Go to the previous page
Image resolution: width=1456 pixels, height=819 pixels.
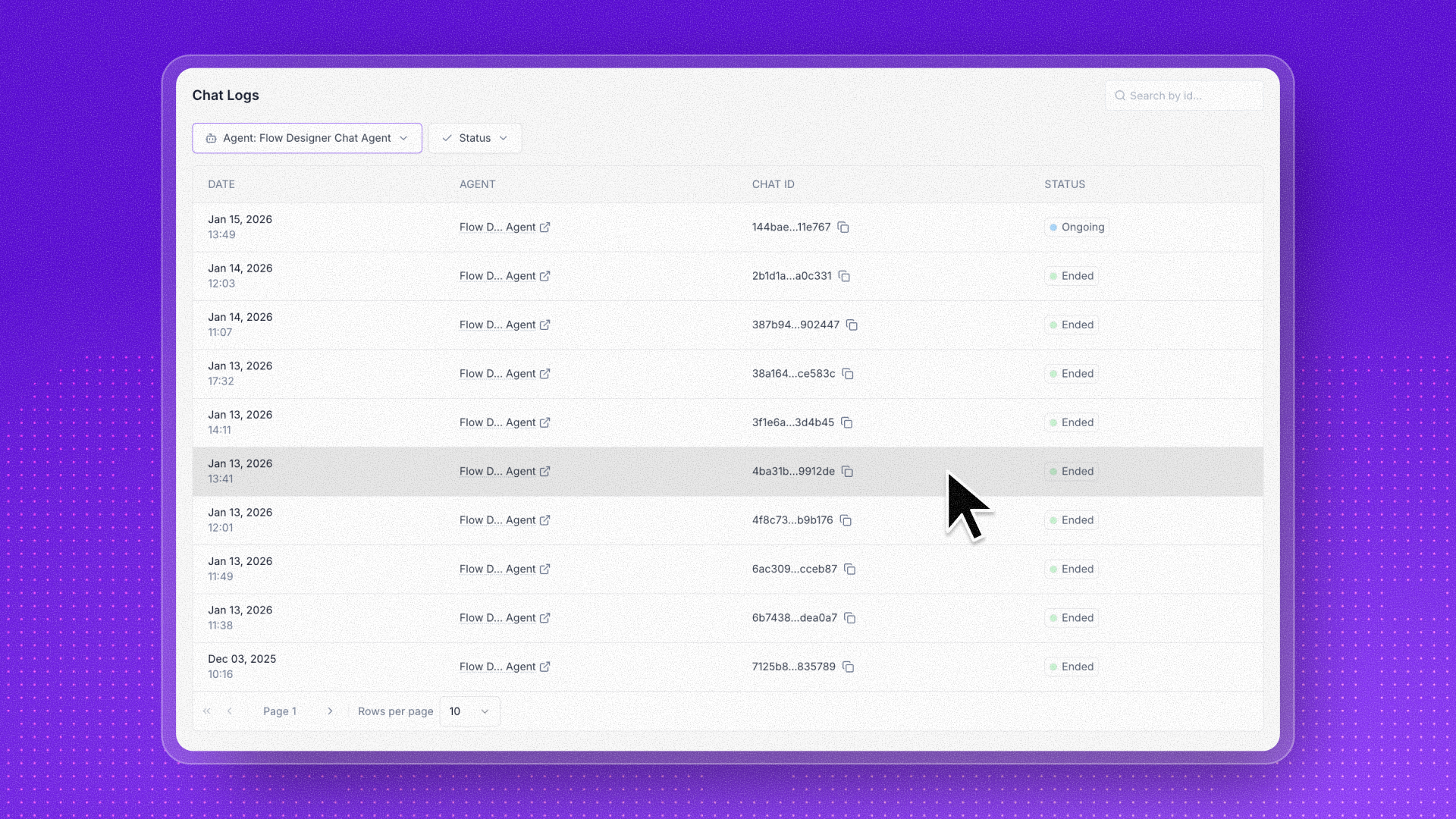pos(230,711)
